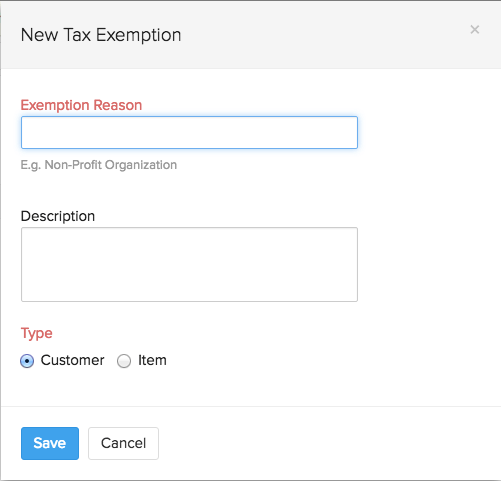Click the 'Exemption Reason' label
The height and width of the screenshot is (481, 501).
click(x=81, y=105)
